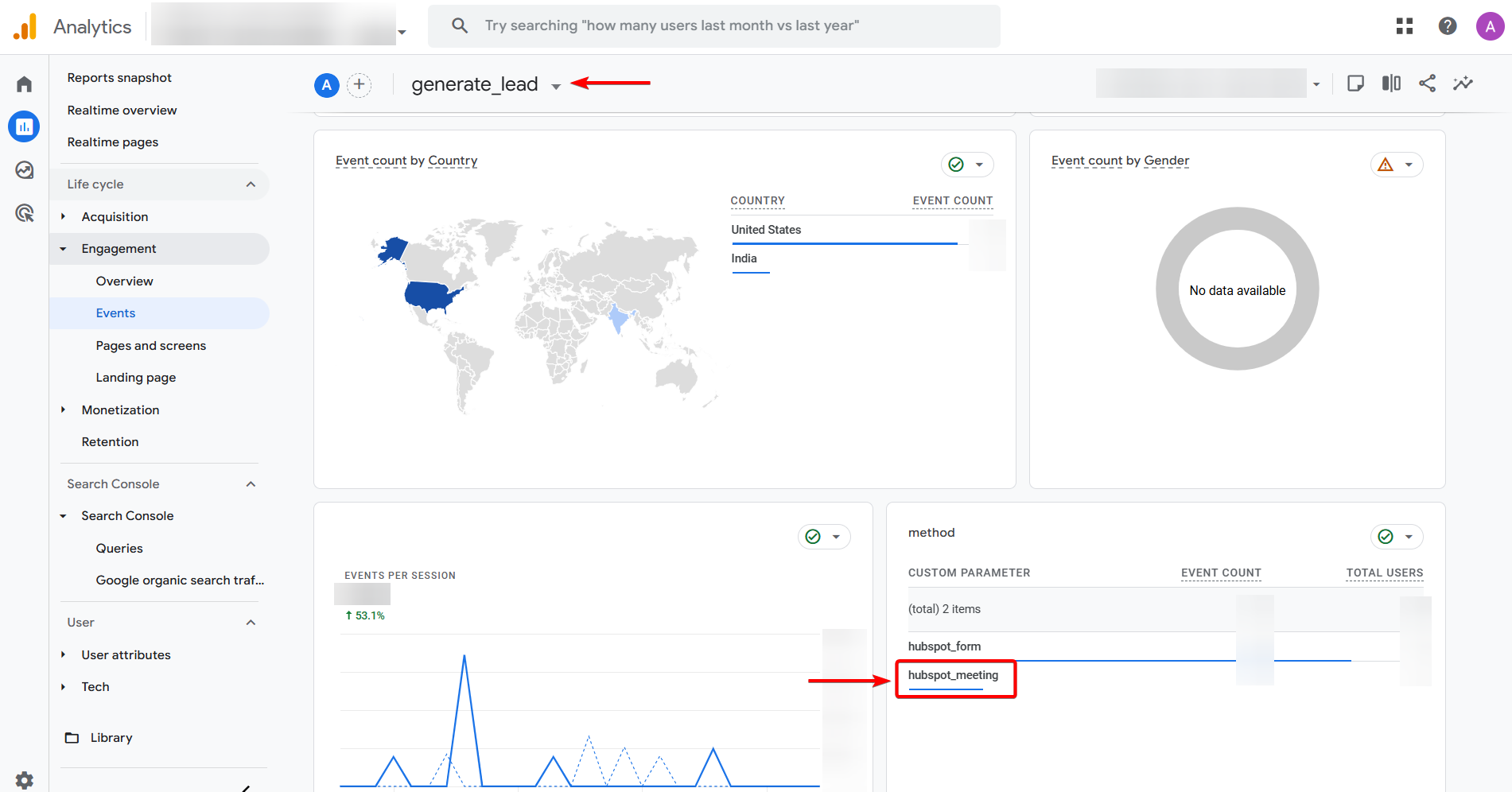Image resolution: width=1512 pixels, height=792 pixels.
Task: Open the date range dropdown arrow
Action: pyautogui.click(x=1316, y=84)
